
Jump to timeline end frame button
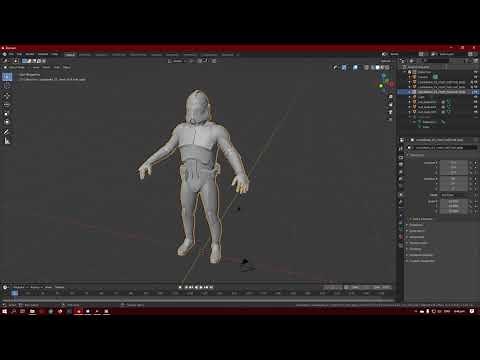coord(211,287)
